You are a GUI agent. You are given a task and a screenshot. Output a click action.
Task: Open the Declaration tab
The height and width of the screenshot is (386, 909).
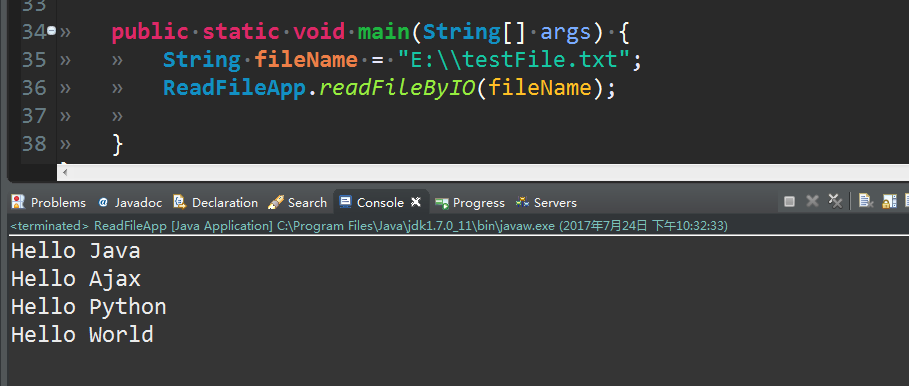[216, 202]
